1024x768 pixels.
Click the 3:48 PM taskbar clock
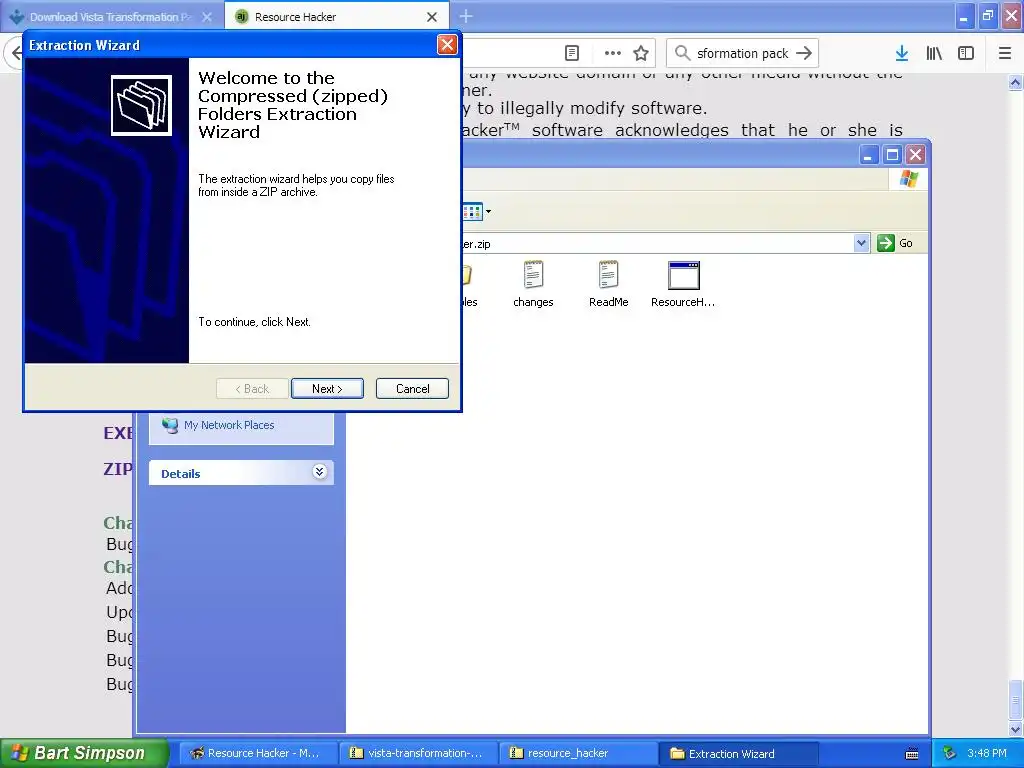987,753
